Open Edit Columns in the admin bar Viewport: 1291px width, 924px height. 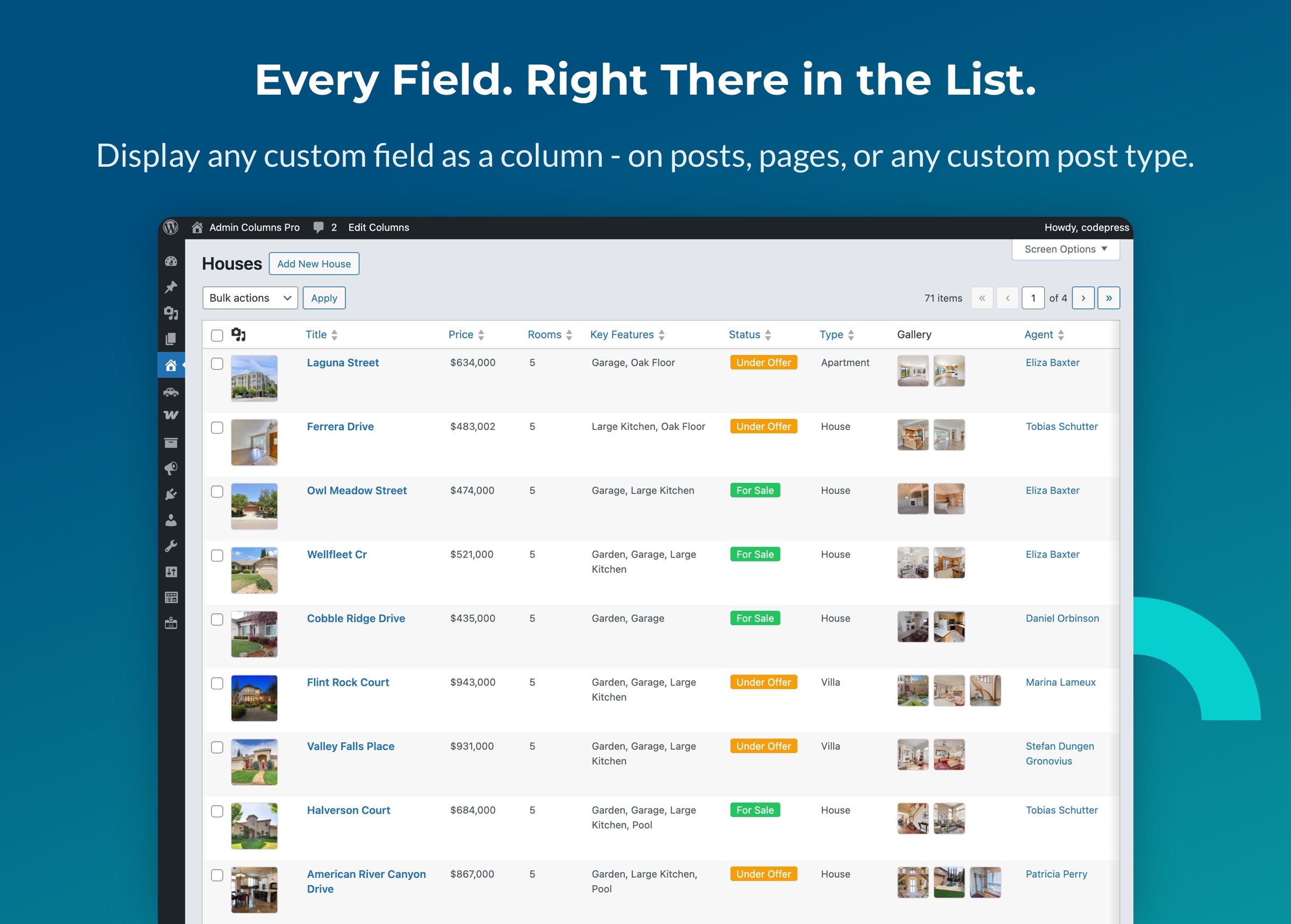pyautogui.click(x=378, y=227)
